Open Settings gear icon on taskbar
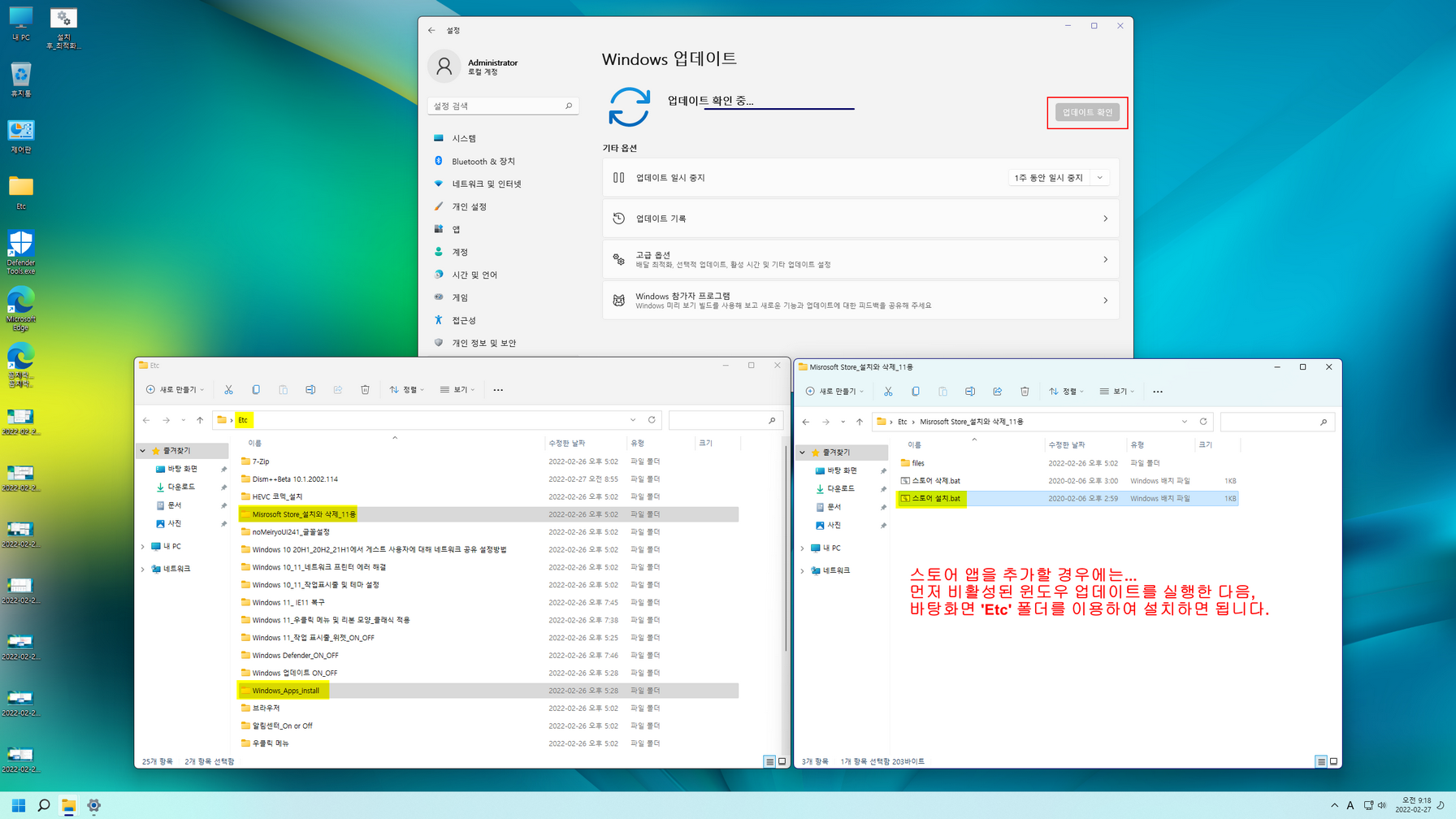 point(93,805)
